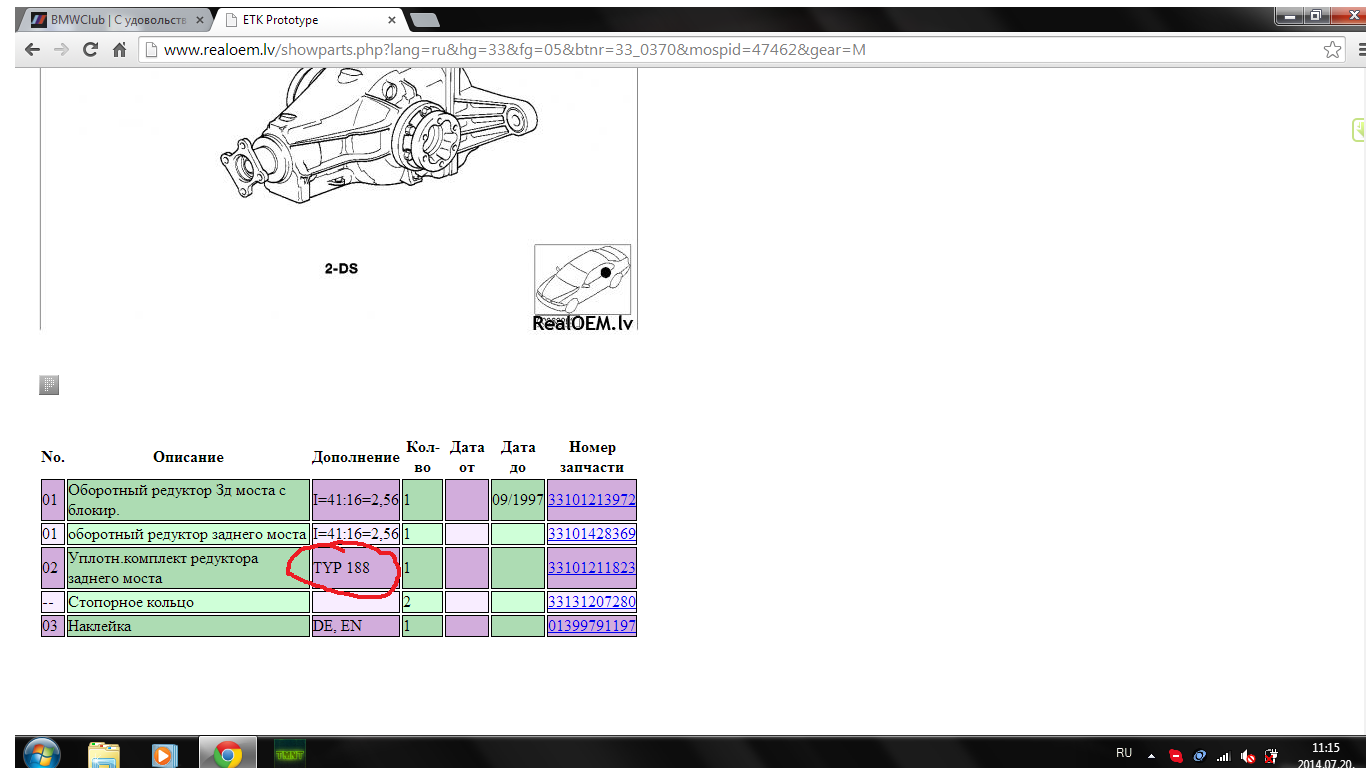Open File Explorer taskbar icon
The width and height of the screenshot is (1366, 768).
click(x=104, y=754)
